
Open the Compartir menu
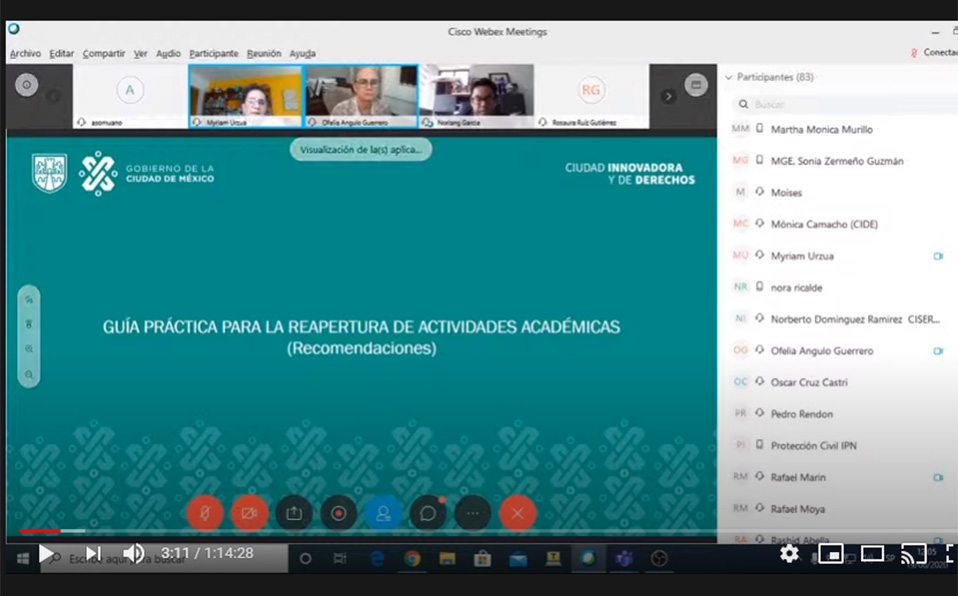(x=104, y=53)
